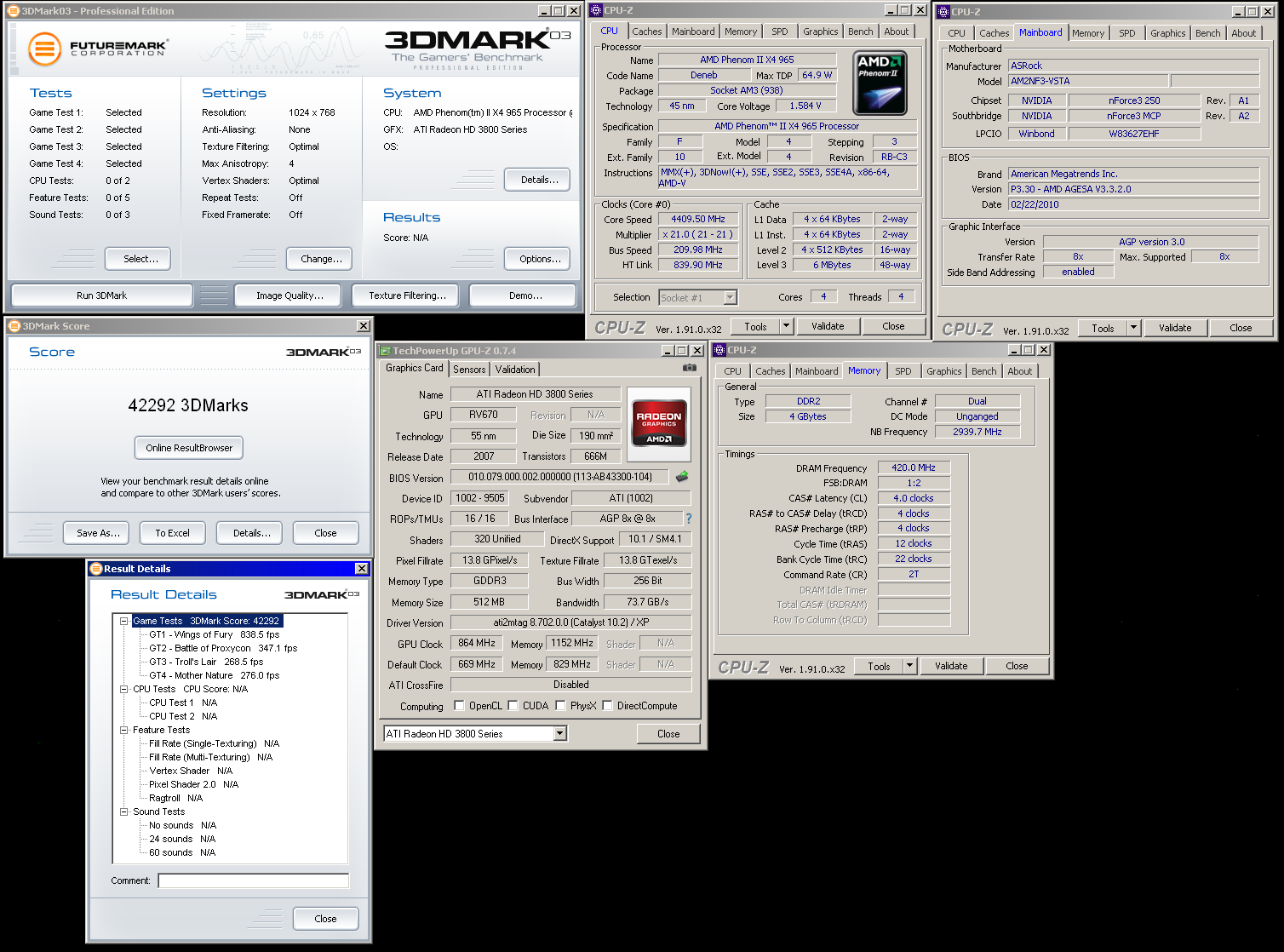The width and height of the screenshot is (1284, 952).
Task: Click the GPU-Z screenshot camera icon
Action: pyautogui.click(x=690, y=368)
